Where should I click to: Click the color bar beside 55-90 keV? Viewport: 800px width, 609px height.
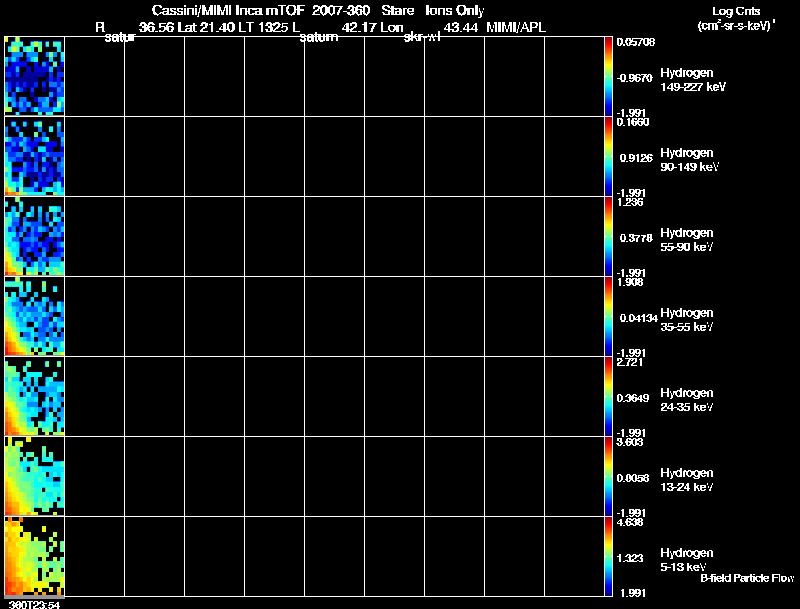tap(608, 236)
